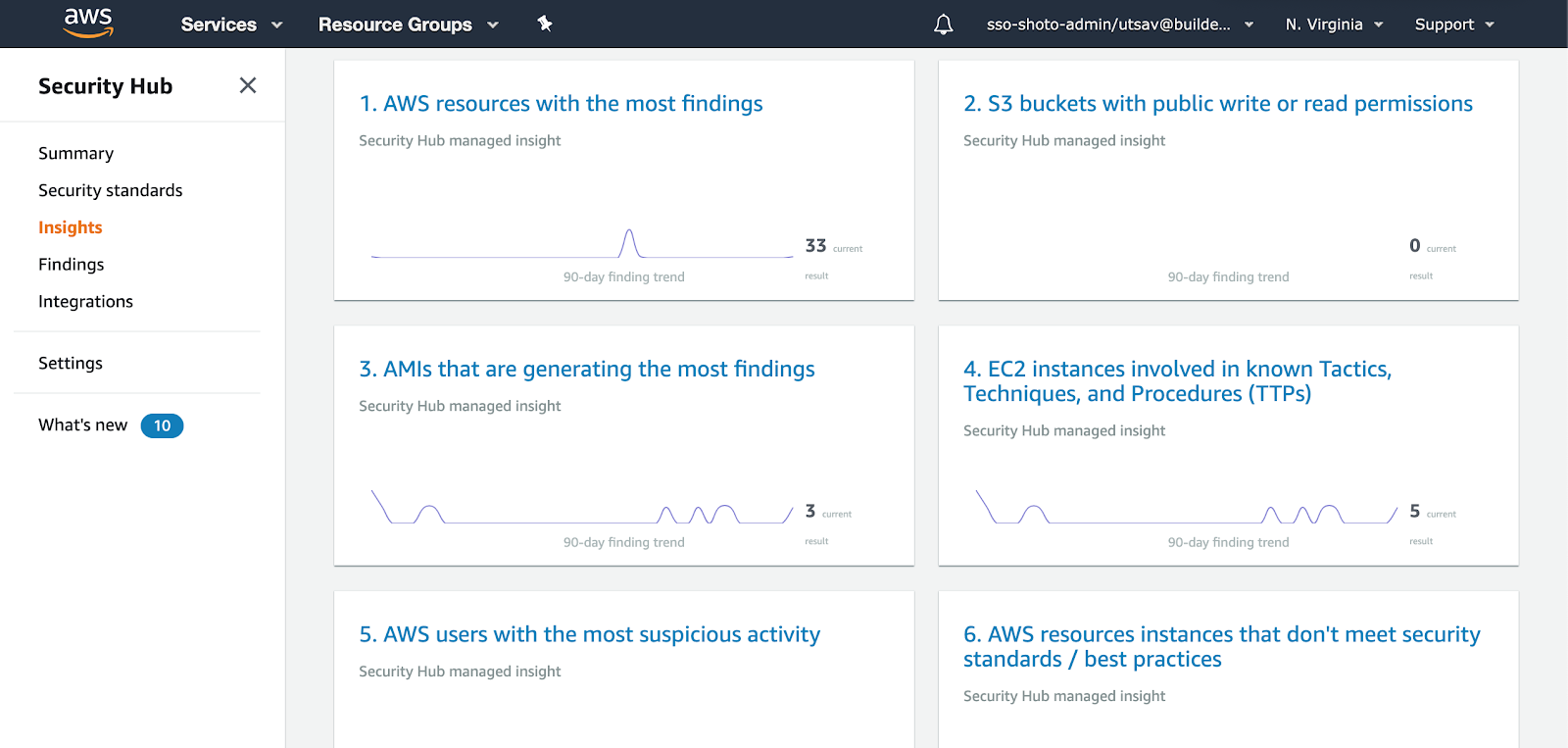Open insight 2 S3 buckets with public permissions
This screenshot has height=748, width=1568.
(1217, 104)
